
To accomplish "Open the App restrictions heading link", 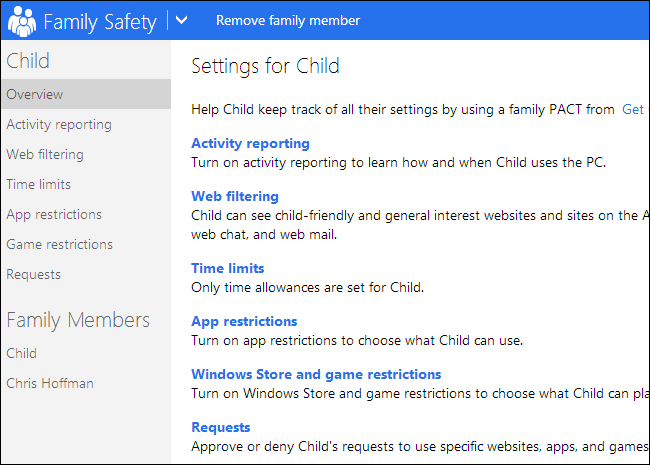I will (x=244, y=321).
